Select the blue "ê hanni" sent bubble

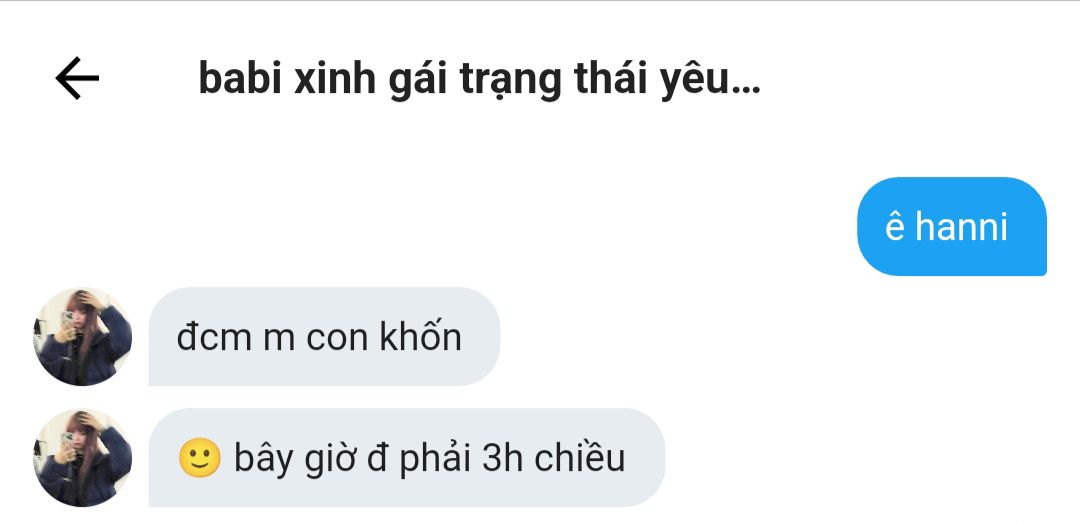pyautogui.click(x=951, y=227)
